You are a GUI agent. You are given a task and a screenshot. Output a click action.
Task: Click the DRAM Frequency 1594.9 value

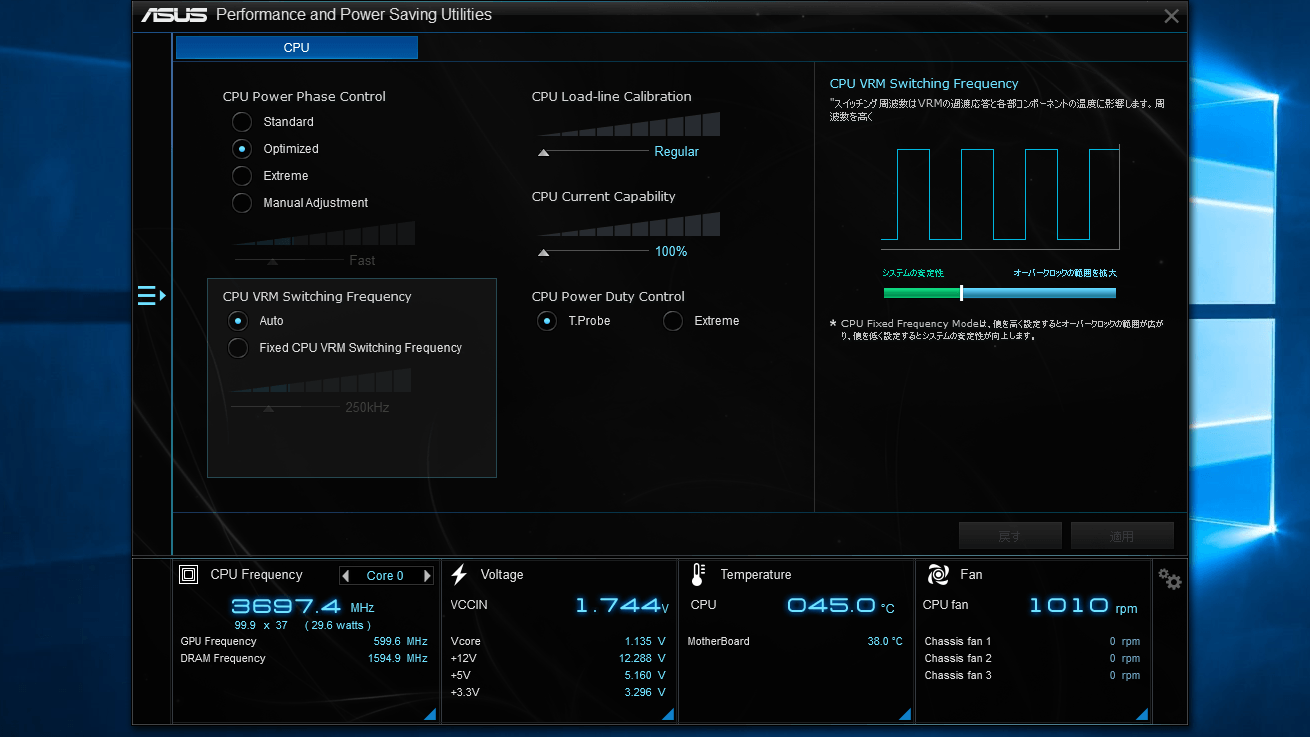[384, 659]
